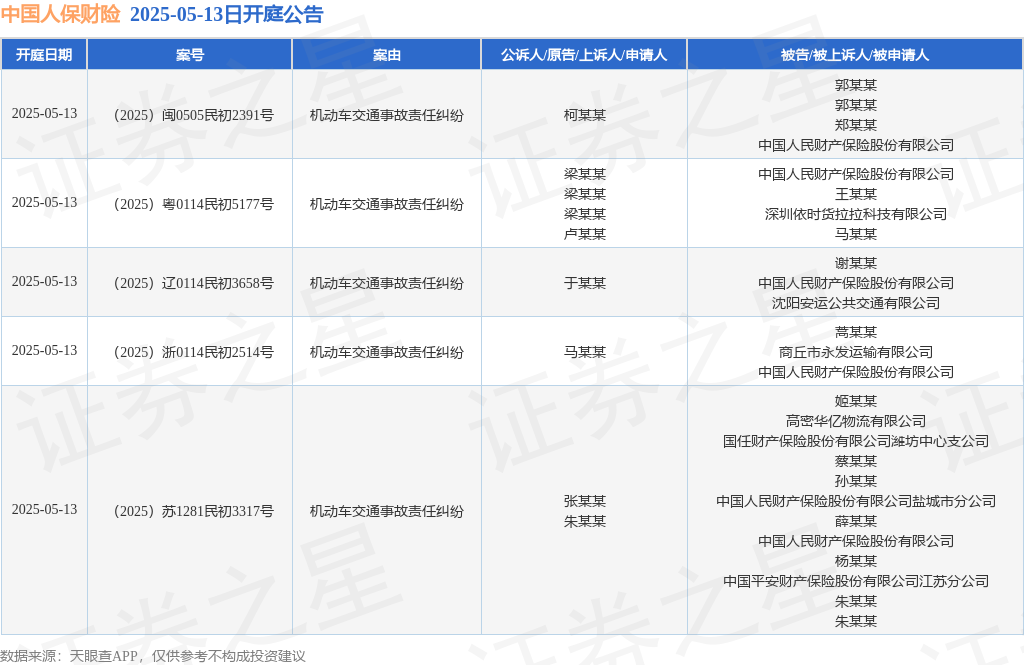Click the 公诉人/原告/上诉人/申请人 header

585,54
